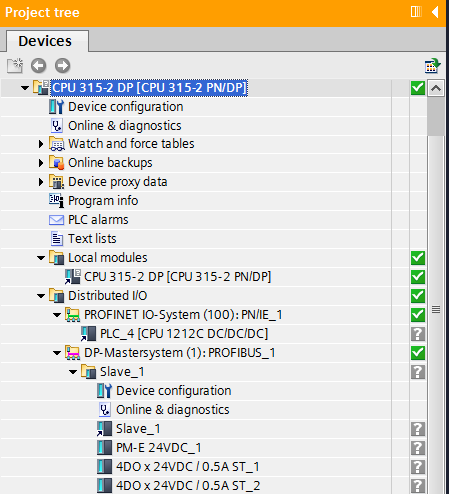Screen dimensions: 449x494
Task: Select PROFINET IO-System (100): PN/IE_1
Action: coord(183,315)
